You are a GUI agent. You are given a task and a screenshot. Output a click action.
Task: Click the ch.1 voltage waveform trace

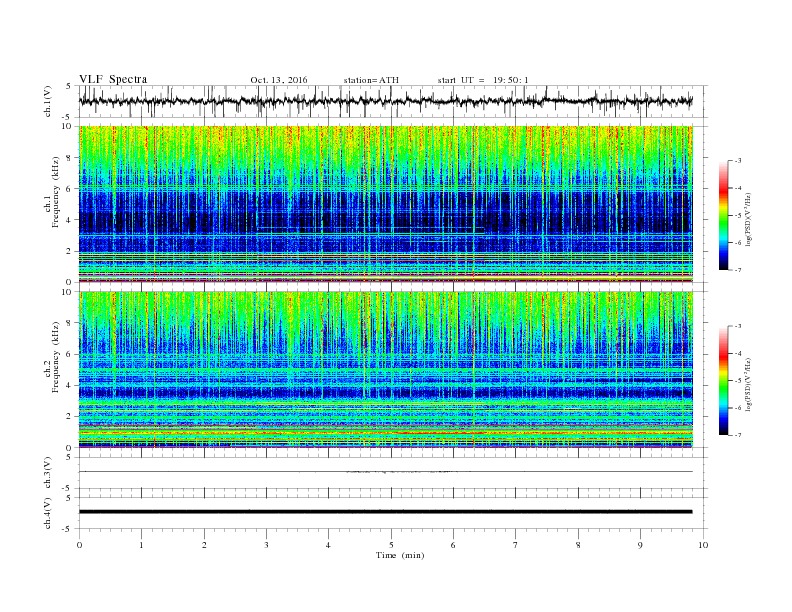[386, 101]
